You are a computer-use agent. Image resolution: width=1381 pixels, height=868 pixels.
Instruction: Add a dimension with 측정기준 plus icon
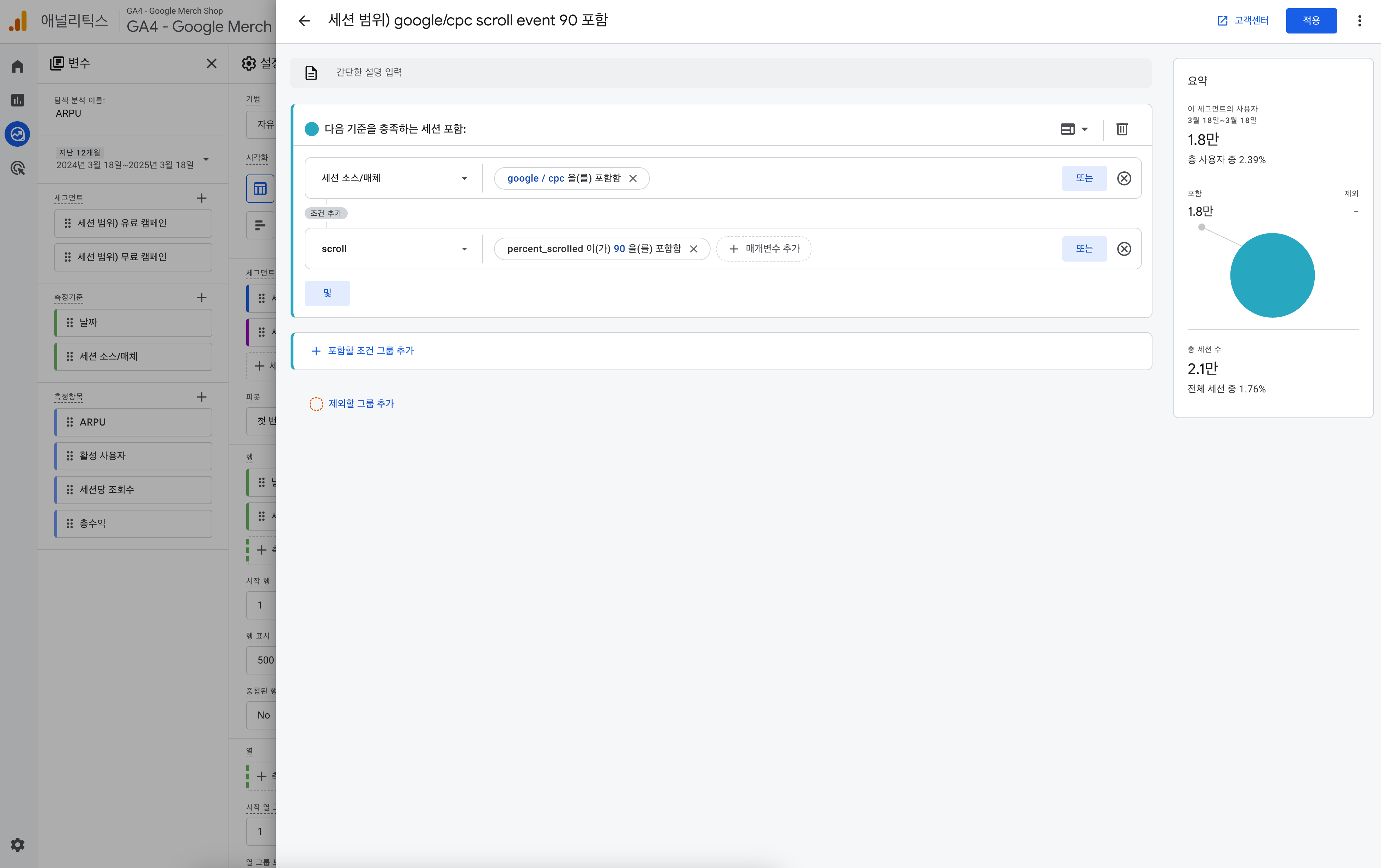(x=201, y=298)
